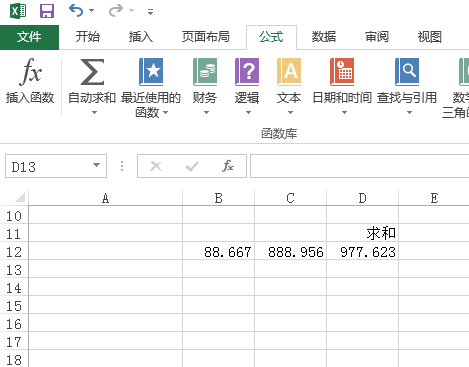Select row 13 header
Image resolution: width=469 pixels, height=367 pixels.
pos(14,270)
